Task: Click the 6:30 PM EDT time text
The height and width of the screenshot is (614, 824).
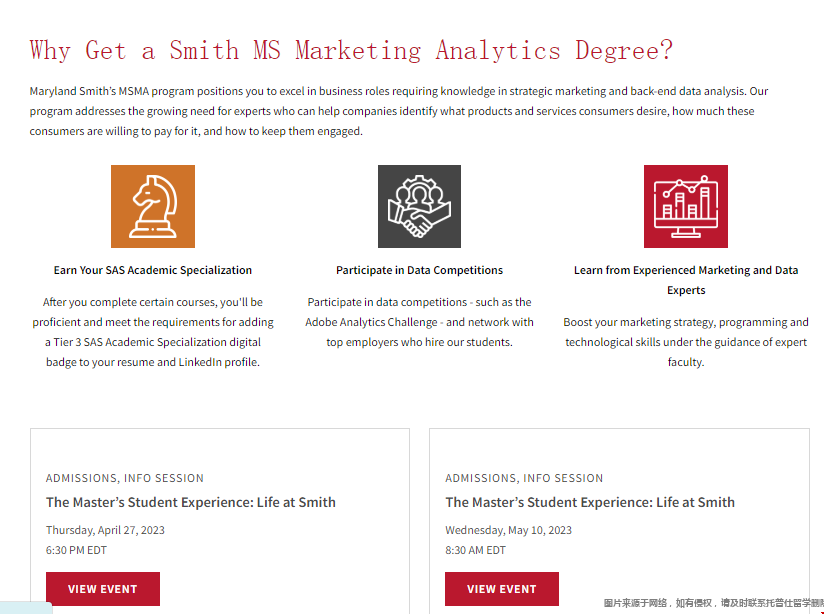Action: 76,550
